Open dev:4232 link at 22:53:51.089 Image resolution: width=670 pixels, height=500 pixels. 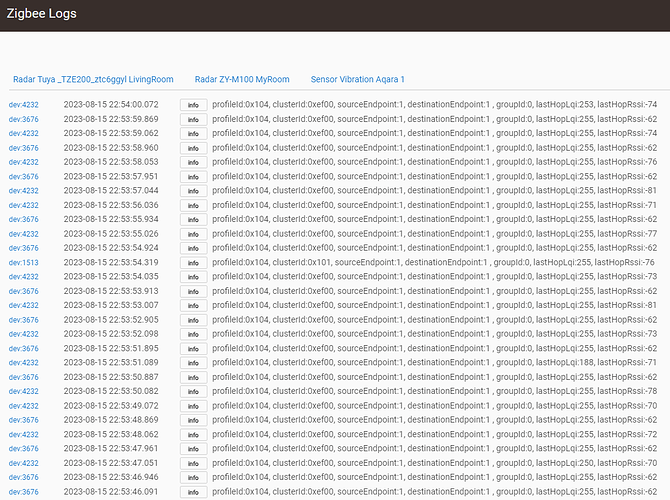point(24,362)
